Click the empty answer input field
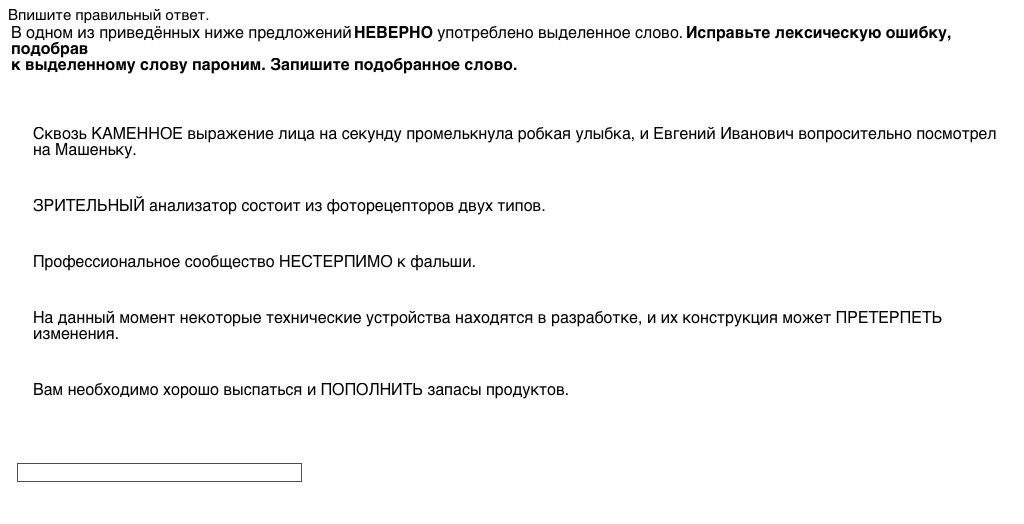The width and height of the screenshot is (1024, 524). point(159,473)
